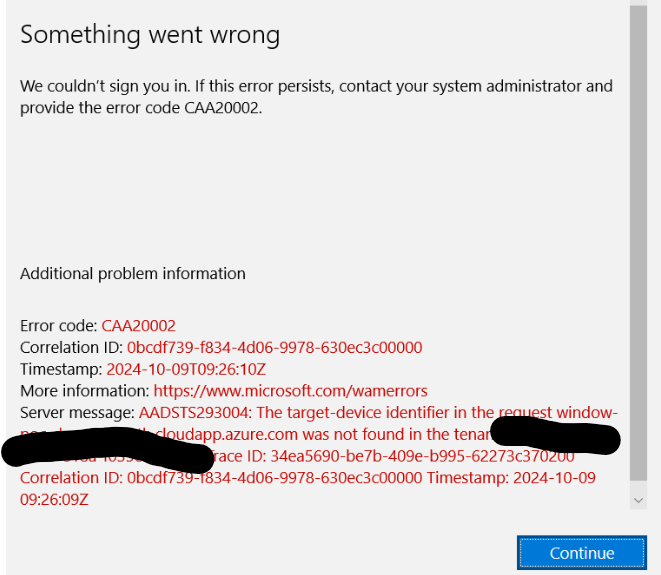The height and width of the screenshot is (575, 661).
Task: Click the first Correlation ID value
Action: 274,347
